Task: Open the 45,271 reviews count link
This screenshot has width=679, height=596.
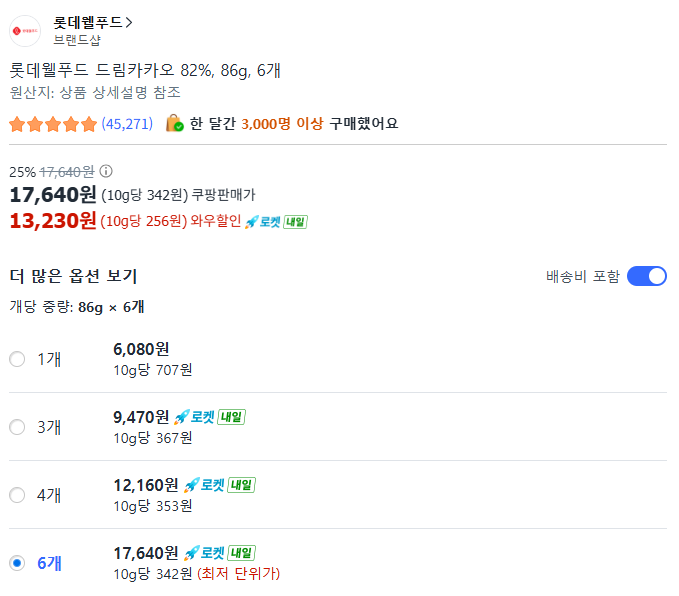Action: [x=126, y=124]
